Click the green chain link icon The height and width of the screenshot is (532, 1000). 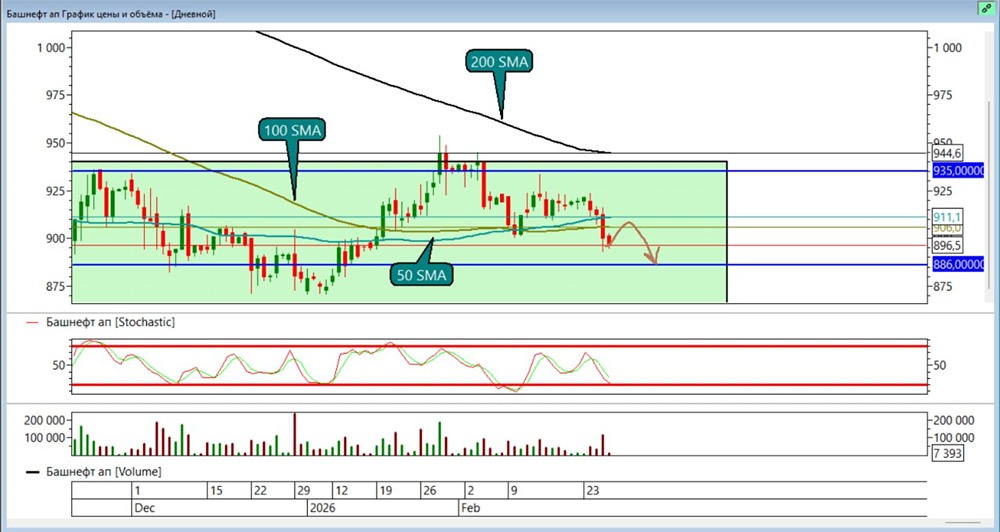[x=986, y=8]
